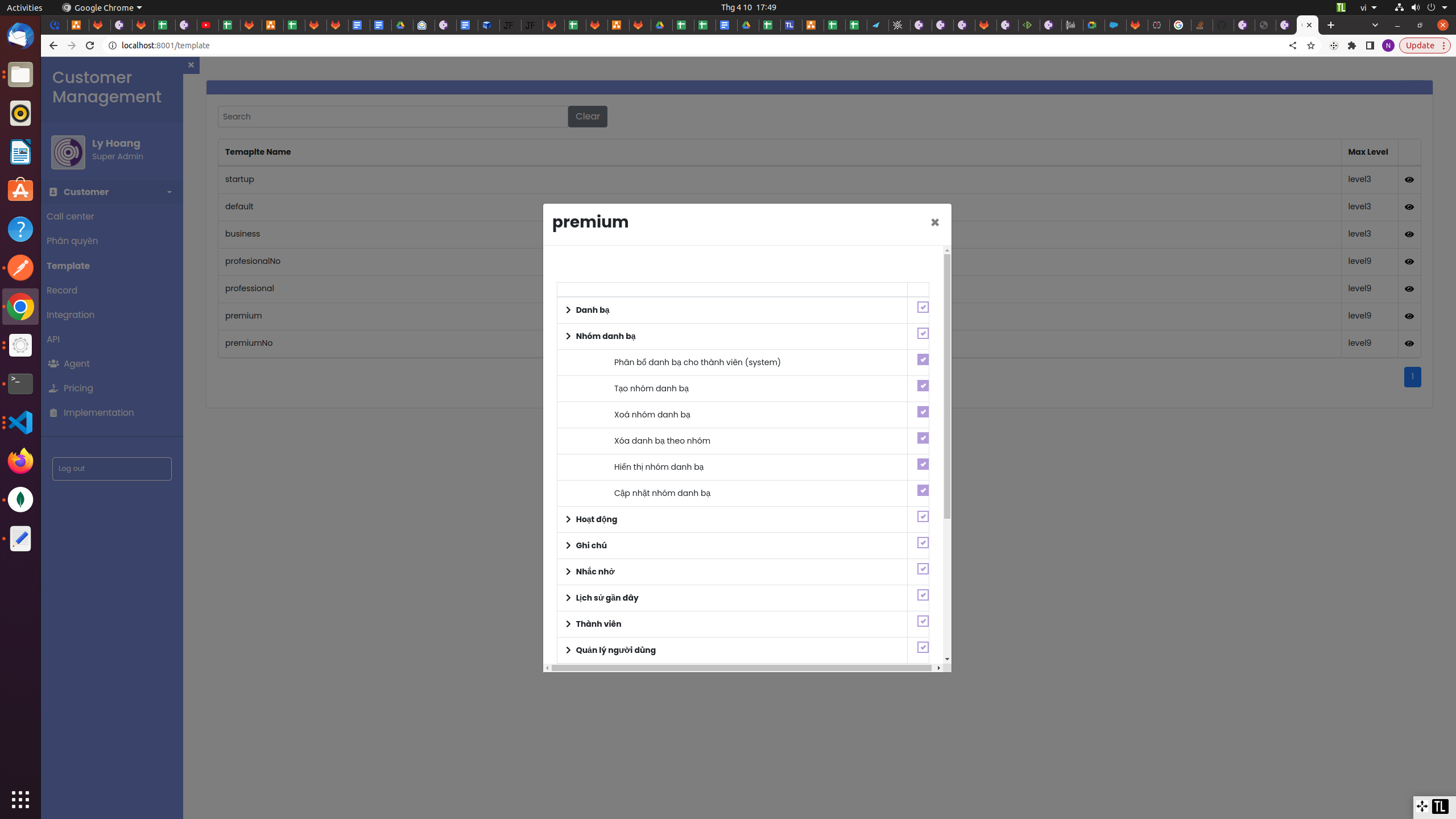Image resolution: width=1456 pixels, height=819 pixels.
Task: Uncheck Tạo nhóm danh bạ permission
Action: [923, 386]
